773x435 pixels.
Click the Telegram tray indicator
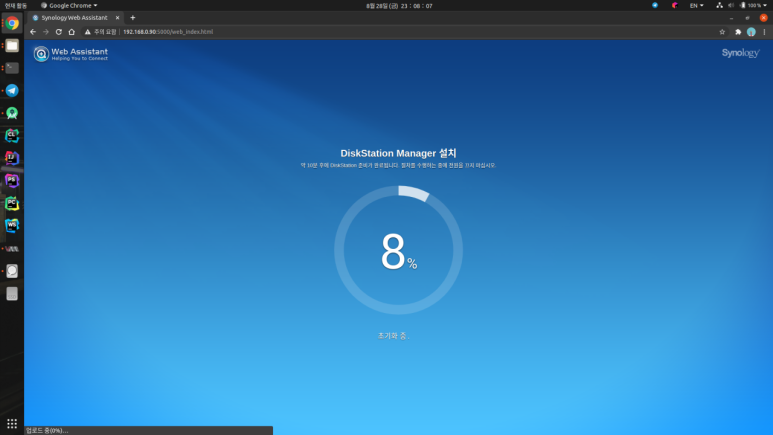tap(655, 5)
